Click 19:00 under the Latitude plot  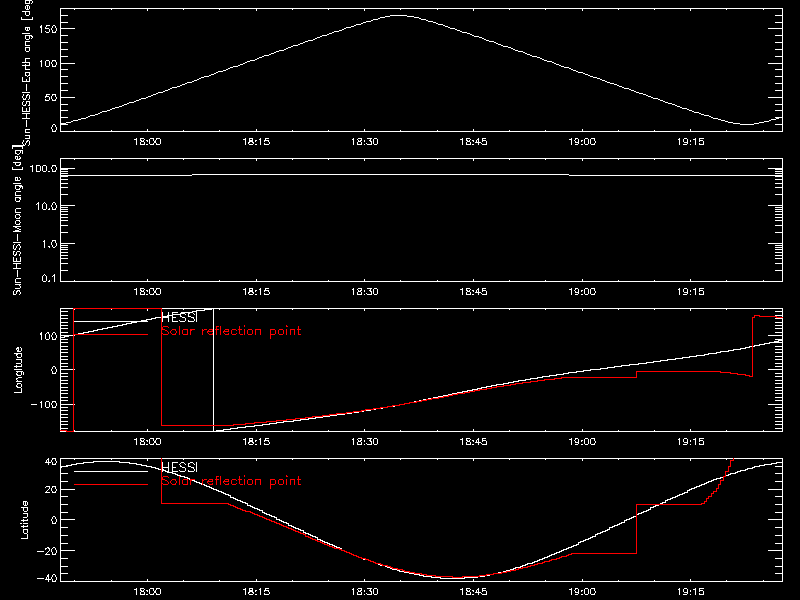click(582, 592)
